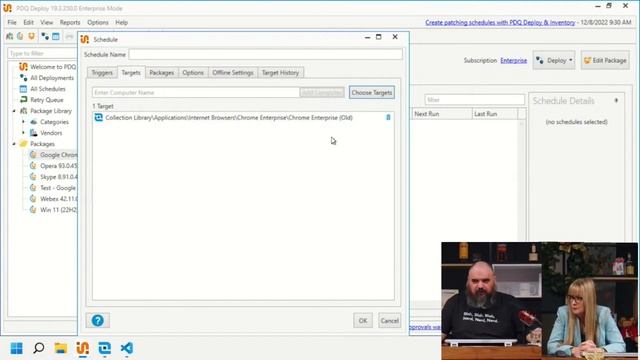Screen dimensions: 640x360
Task: Click OK in the Schedule dialog
Action: [363, 320]
